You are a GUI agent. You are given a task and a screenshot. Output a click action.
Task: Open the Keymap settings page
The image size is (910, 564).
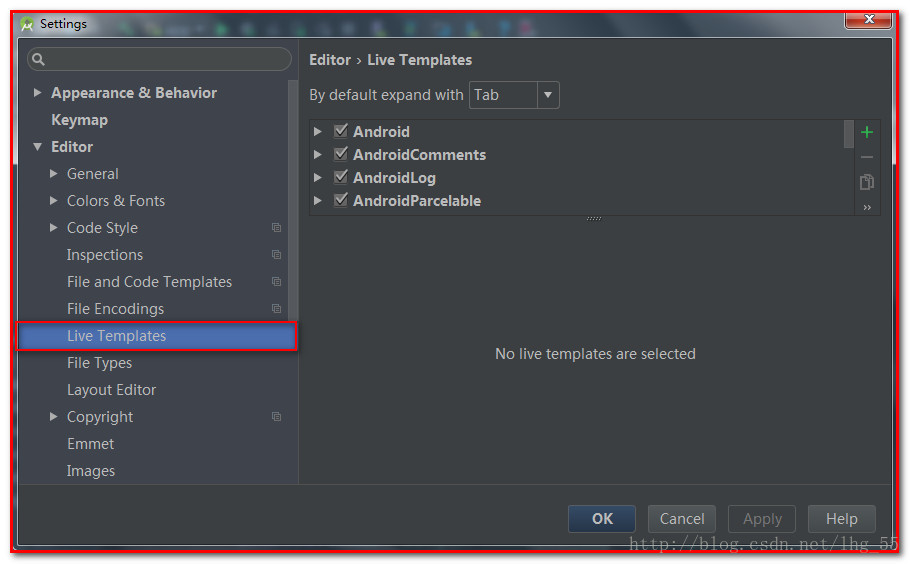[x=79, y=120]
